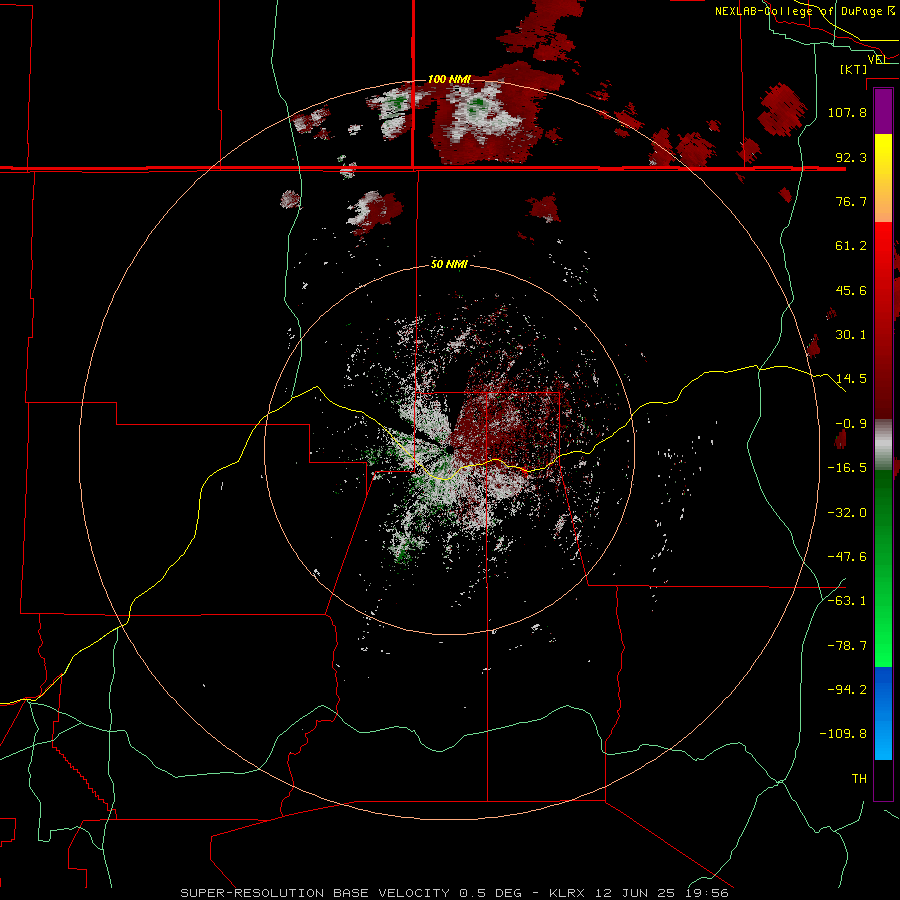Viewport: 900px width, 900px height.
Task: Click the 30.1 scale value
Action: [x=851, y=335]
